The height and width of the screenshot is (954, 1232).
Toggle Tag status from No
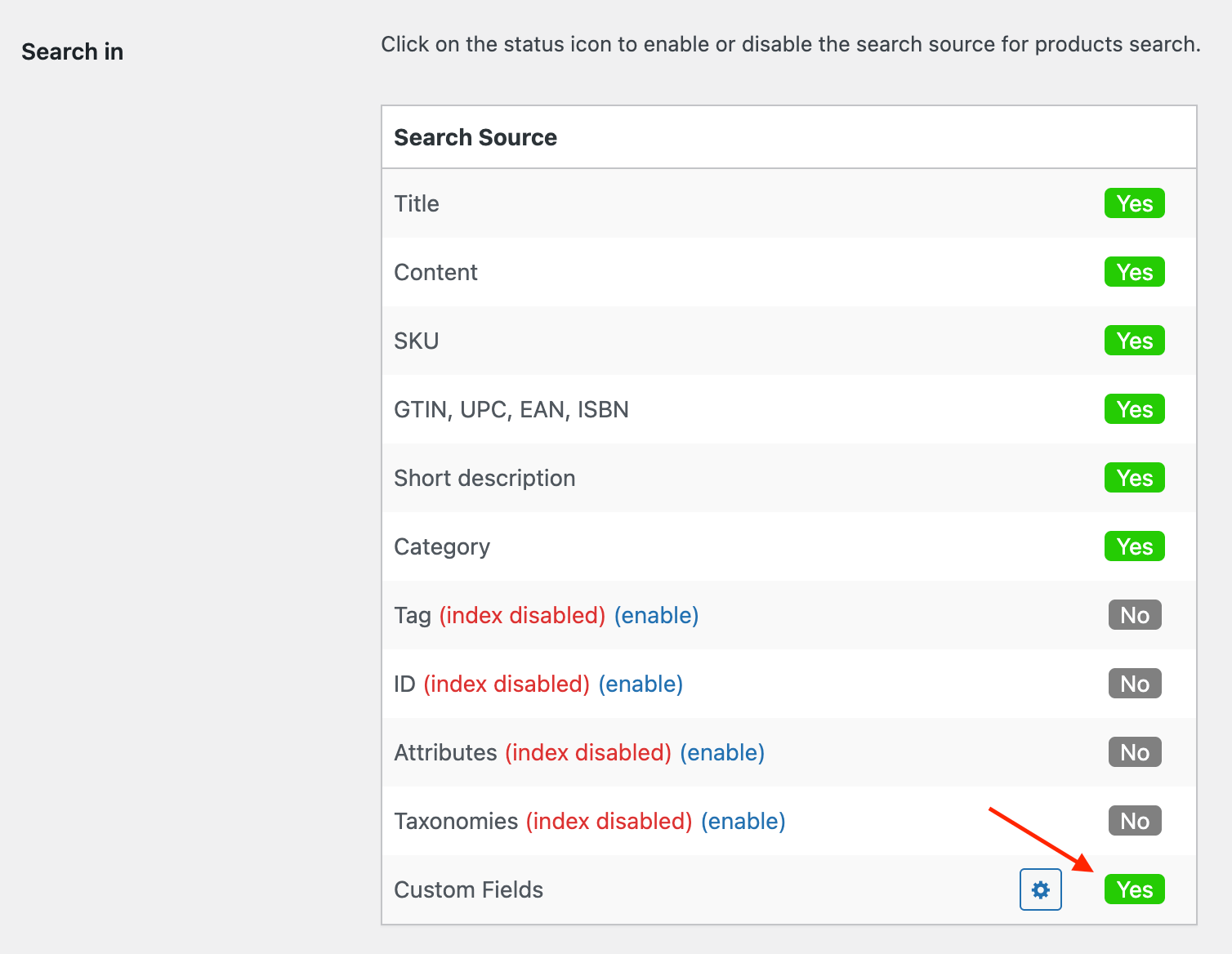[1135, 615]
